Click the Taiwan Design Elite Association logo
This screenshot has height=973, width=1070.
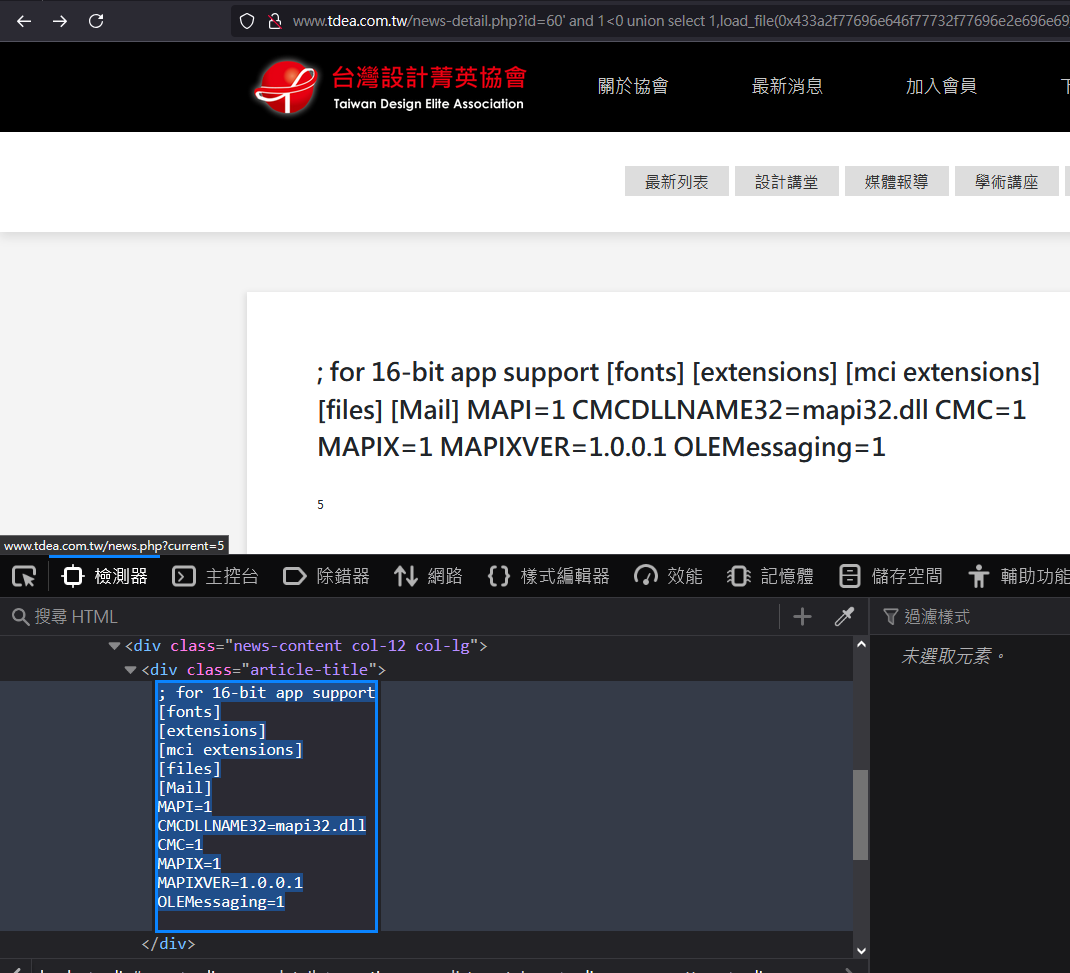coord(390,87)
